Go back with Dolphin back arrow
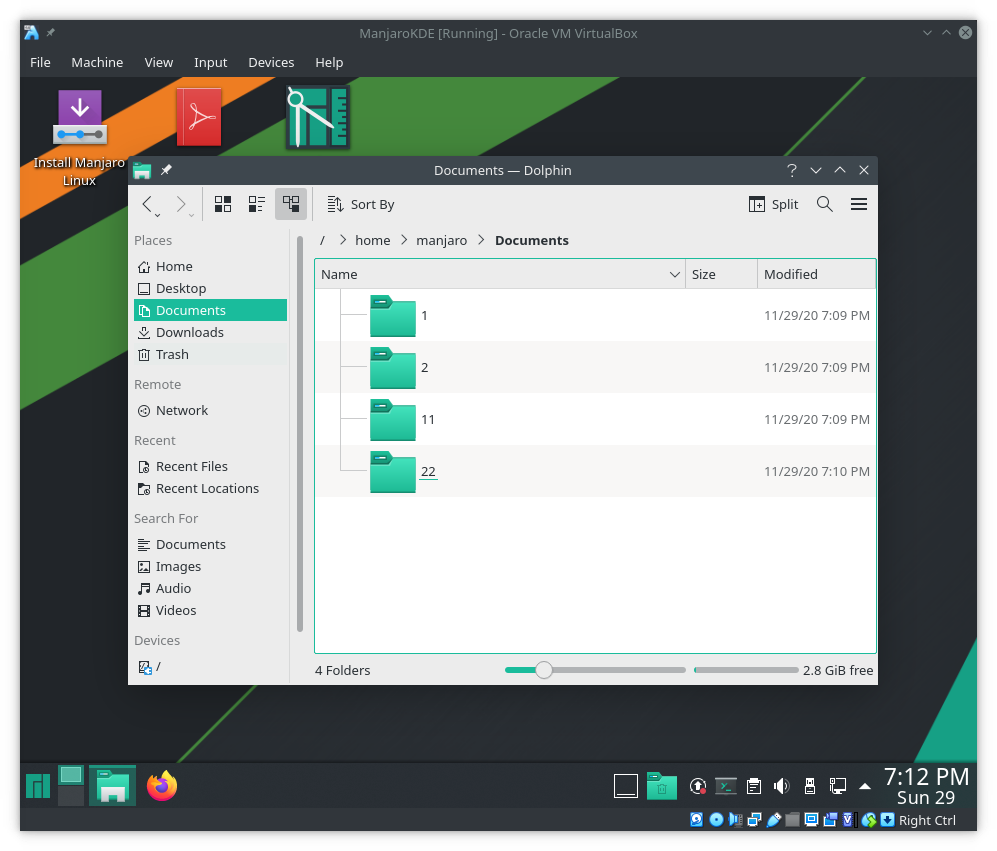Viewport: 997px width, 851px height. pos(147,204)
